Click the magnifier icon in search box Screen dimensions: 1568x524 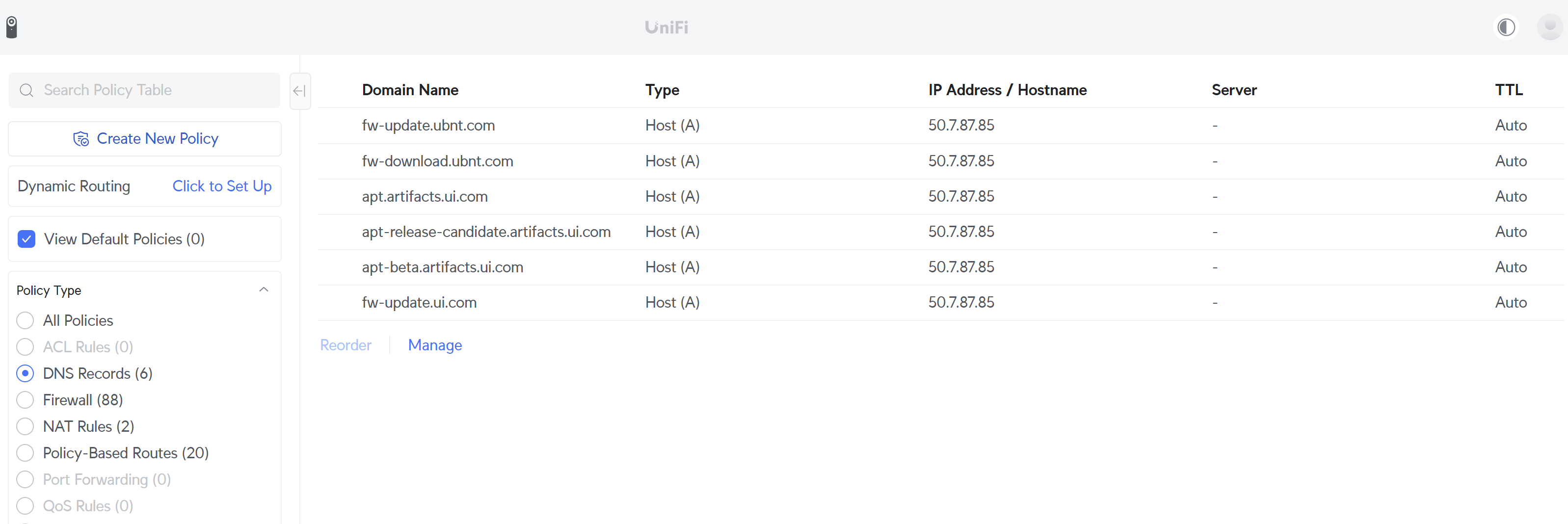point(26,91)
